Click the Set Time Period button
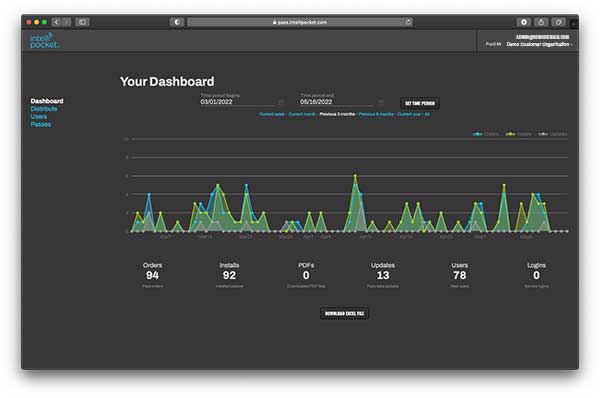 pyautogui.click(x=420, y=103)
